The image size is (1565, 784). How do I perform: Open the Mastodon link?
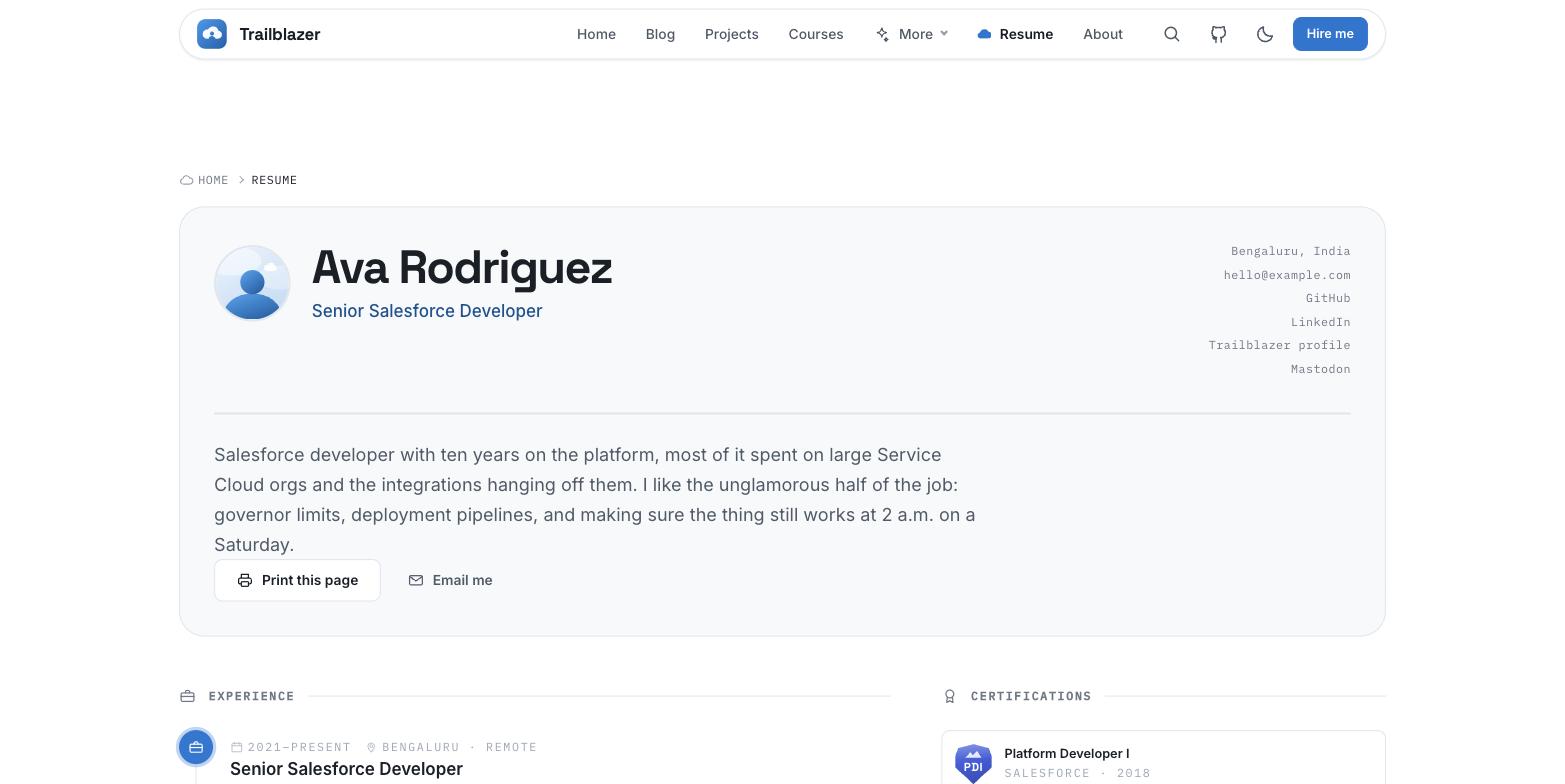tap(1320, 369)
